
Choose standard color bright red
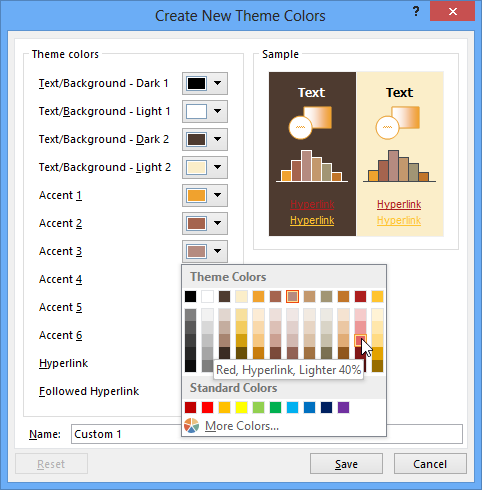pos(207,407)
